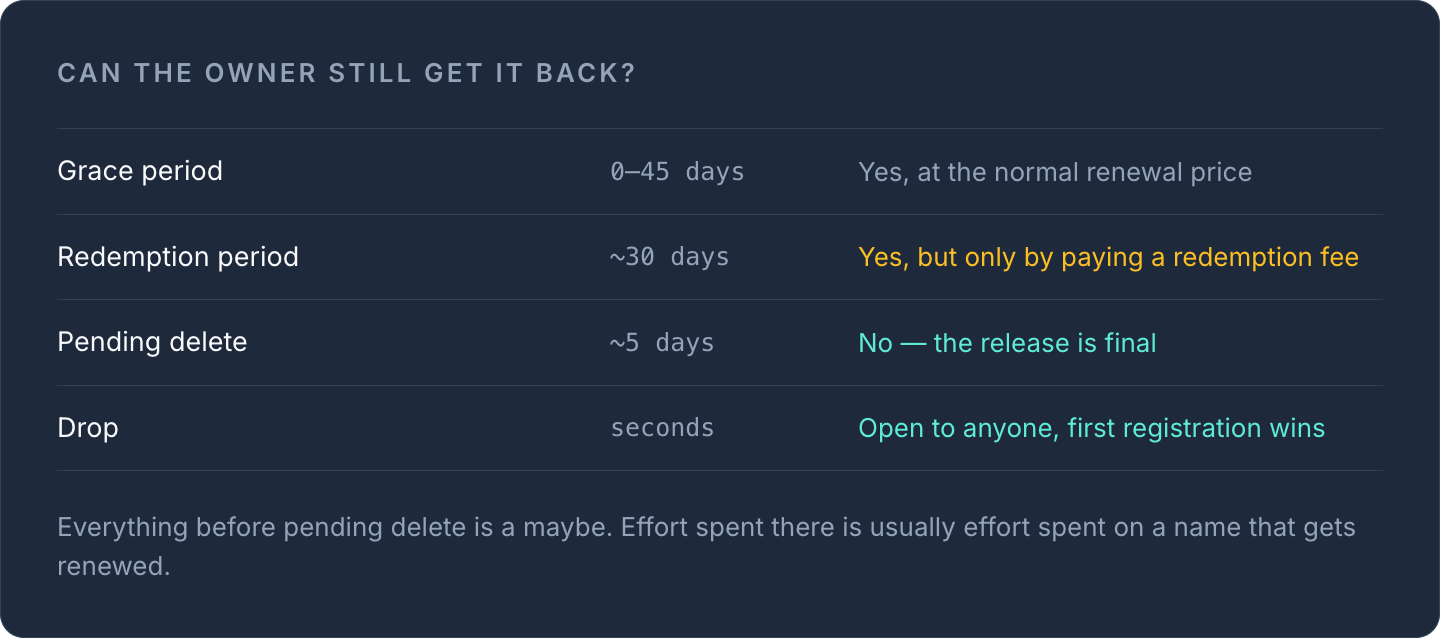
Task: Click the yellow redemption fee text
Action: [x=1109, y=258]
